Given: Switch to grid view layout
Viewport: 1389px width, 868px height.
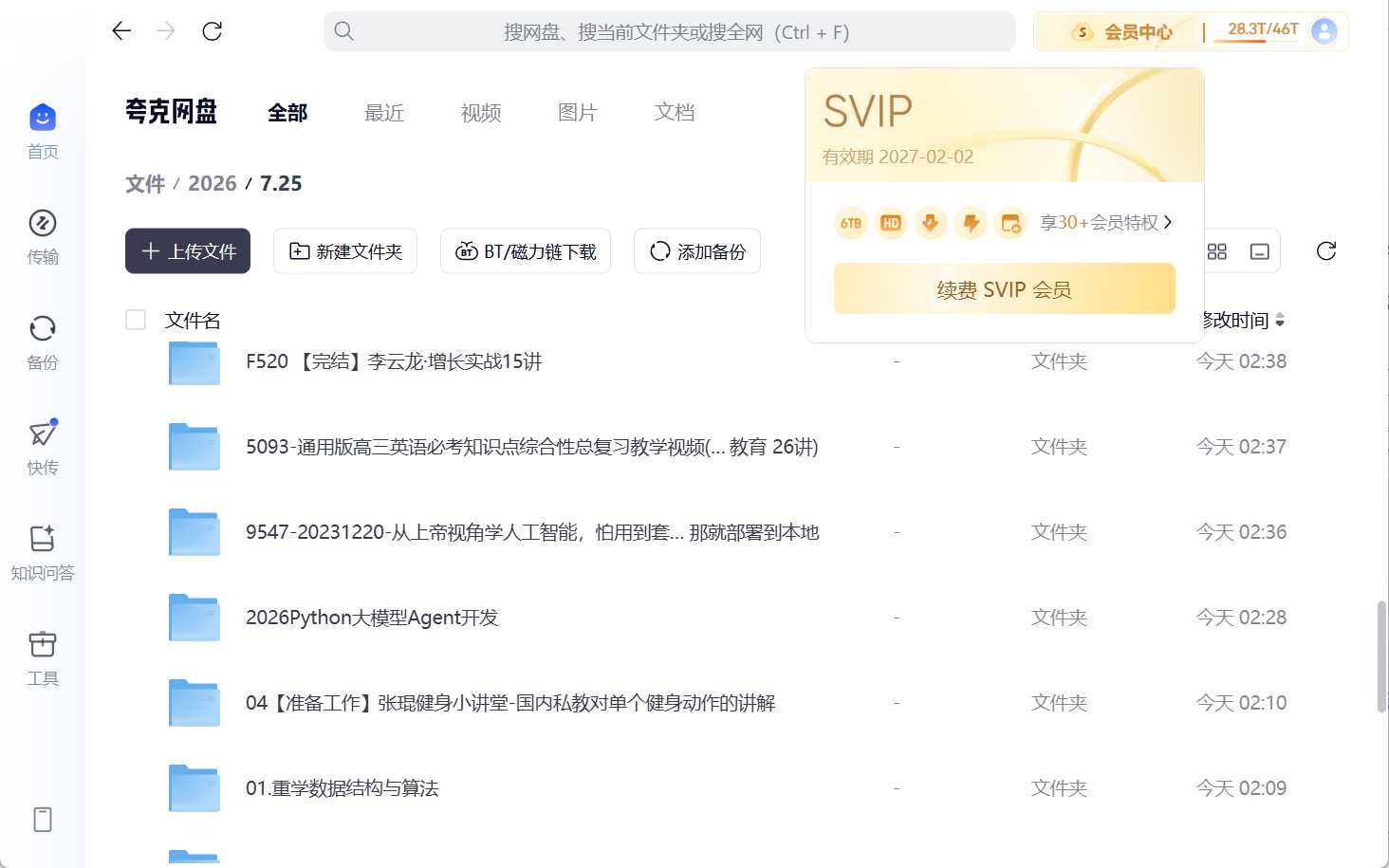Looking at the screenshot, I should 1217,251.
